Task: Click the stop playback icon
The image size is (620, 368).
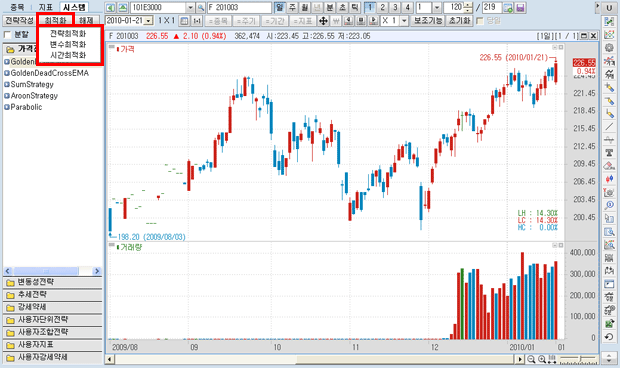Action: (x=361, y=21)
